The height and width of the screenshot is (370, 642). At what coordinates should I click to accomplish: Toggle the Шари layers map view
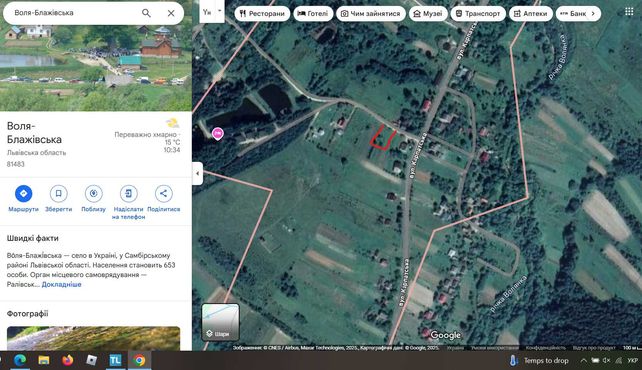point(220,322)
